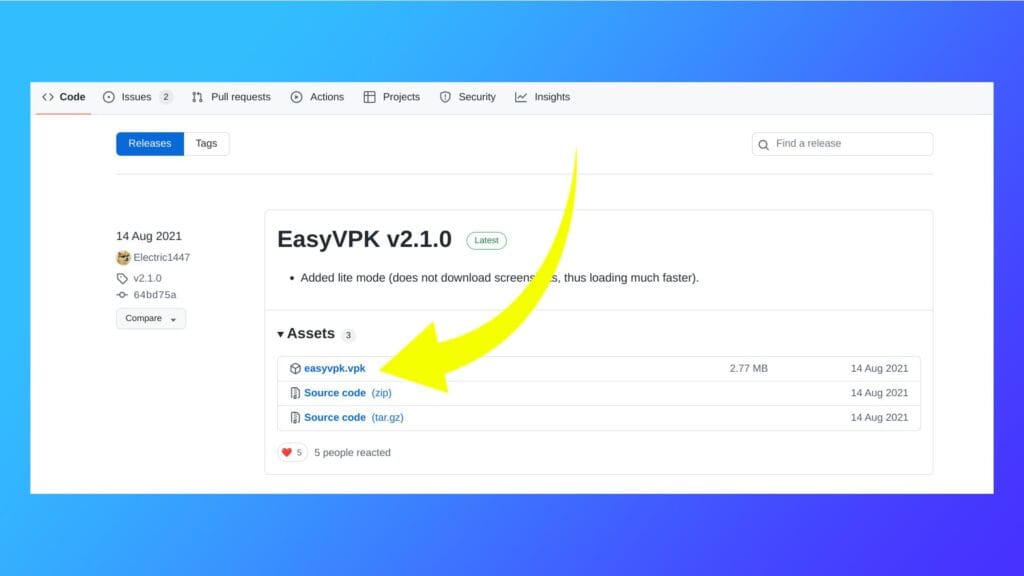The height and width of the screenshot is (576, 1024).
Task: Click the Security shield icon
Action: click(446, 97)
